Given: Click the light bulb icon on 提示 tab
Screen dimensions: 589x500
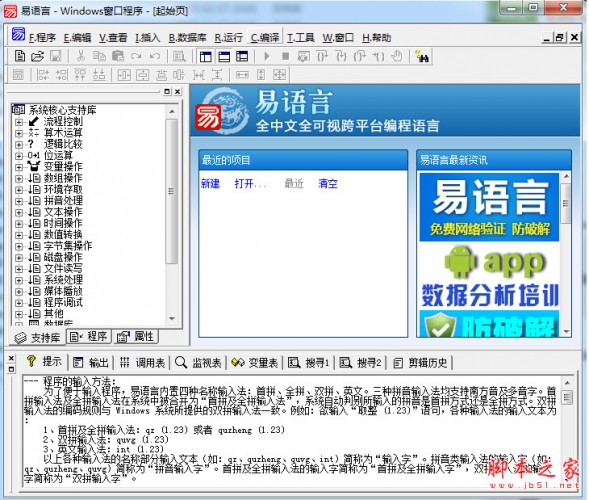Looking at the screenshot, I should click(31, 361).
